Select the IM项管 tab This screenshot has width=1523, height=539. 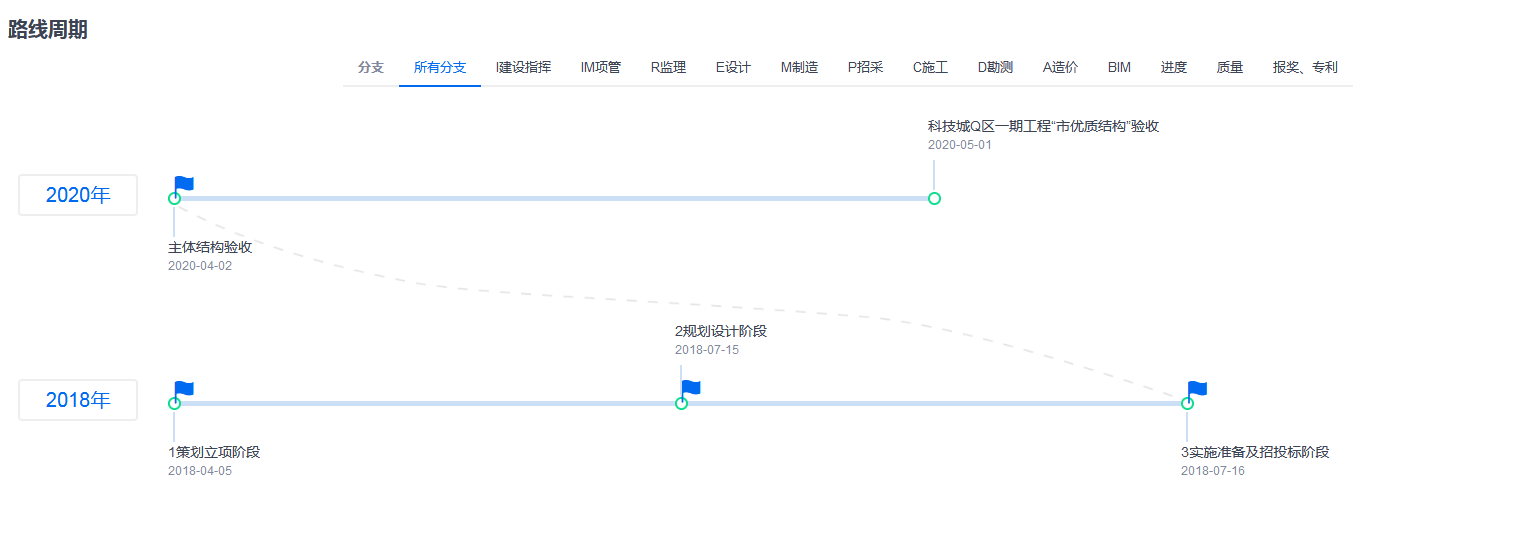click(600, 67)
